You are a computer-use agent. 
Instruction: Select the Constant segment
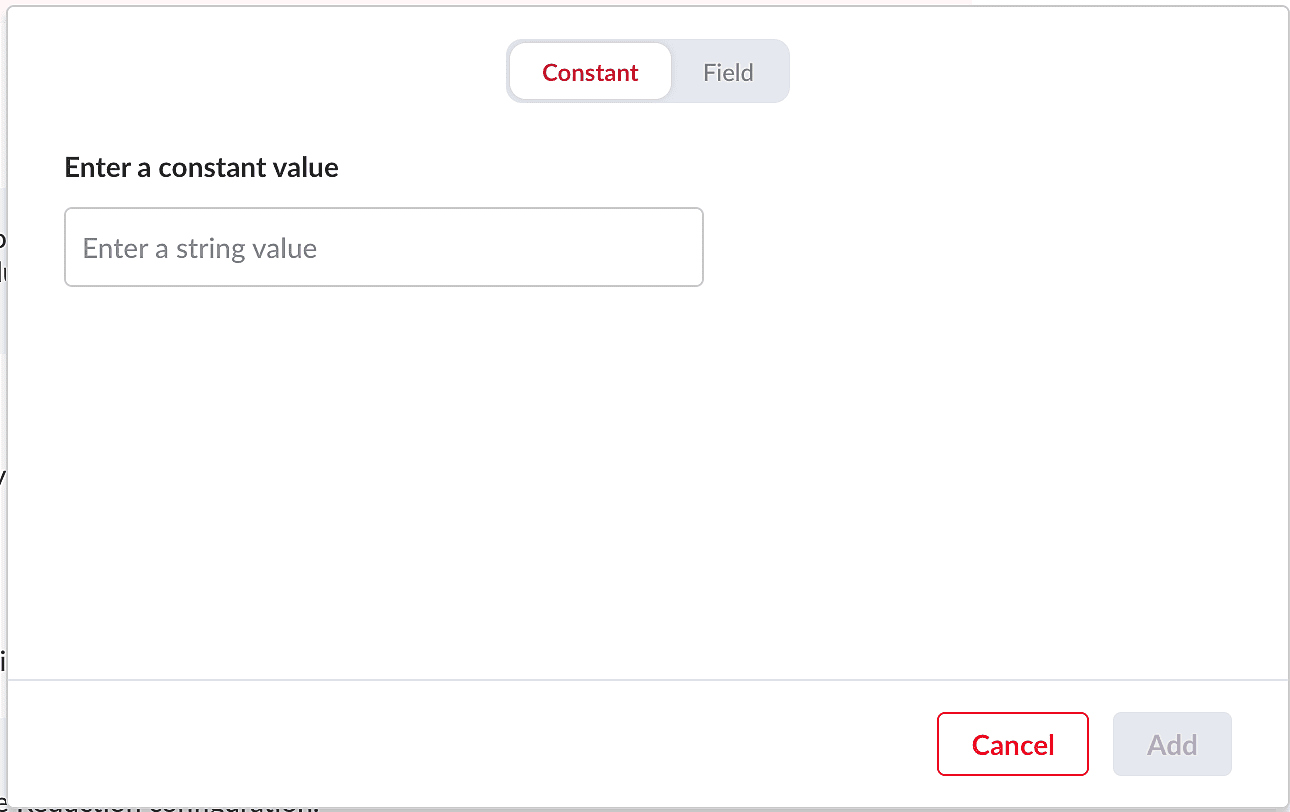pos(590,72)
